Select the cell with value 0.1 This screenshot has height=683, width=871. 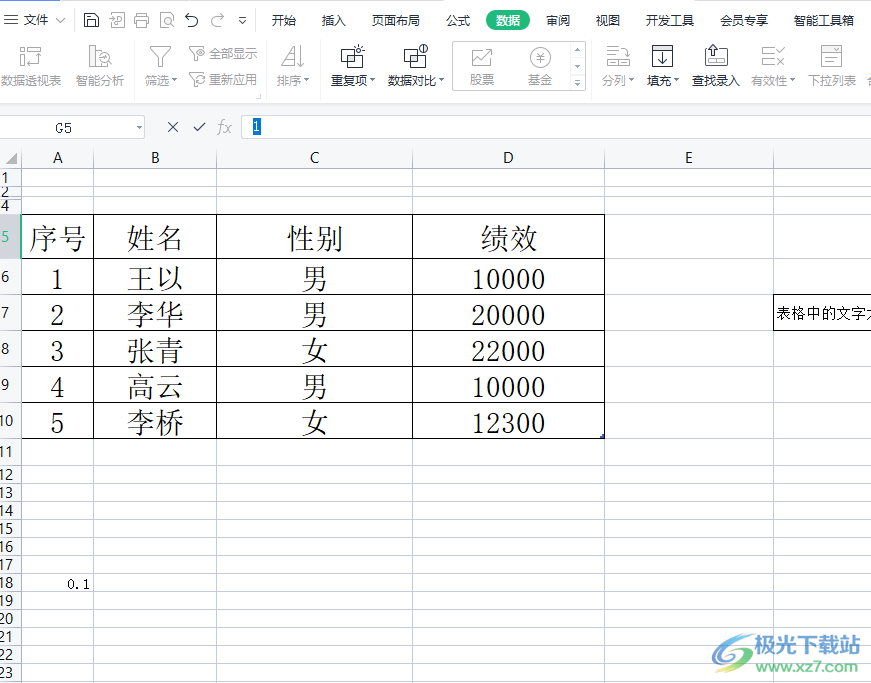coord(58,583)
